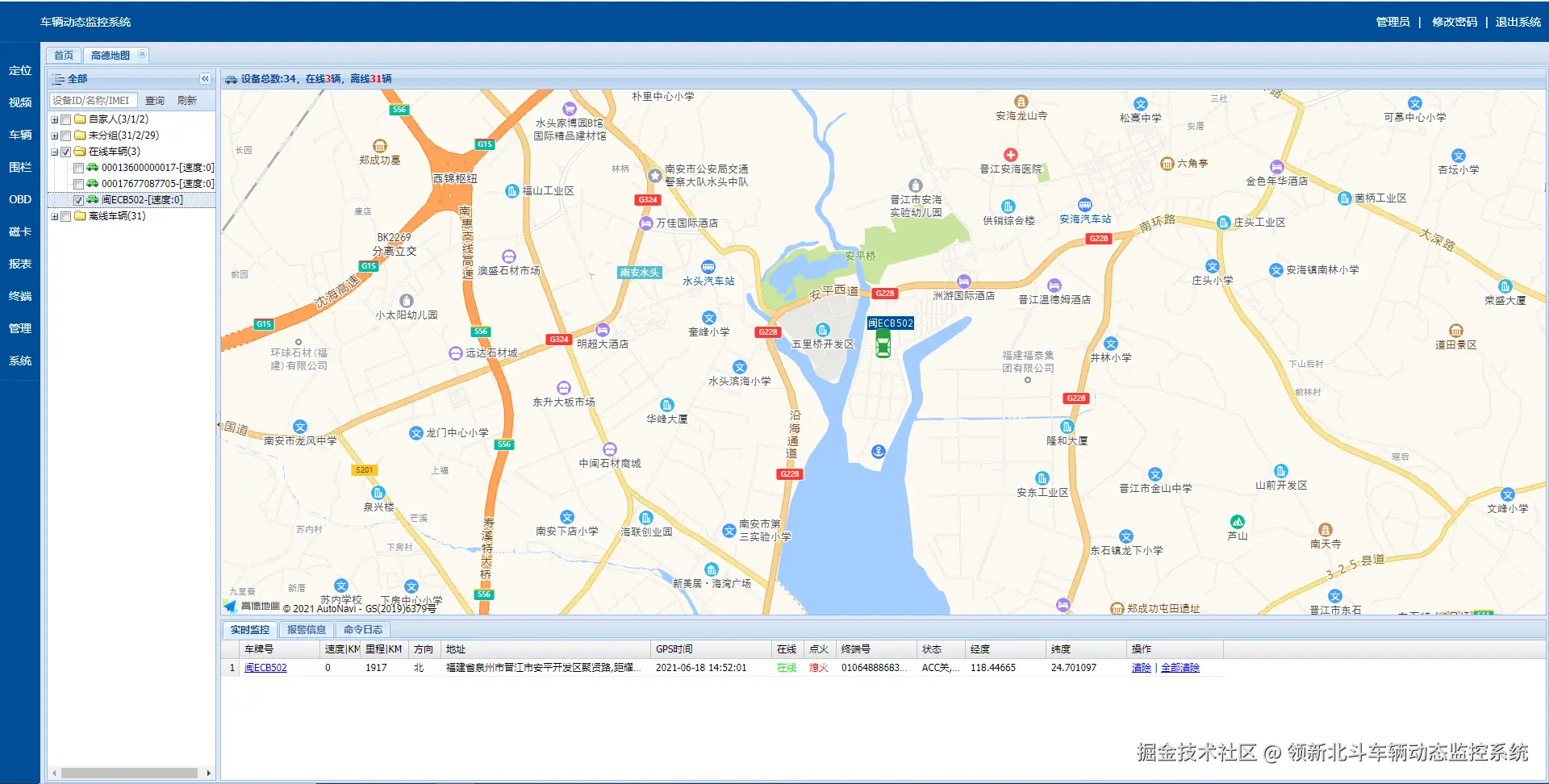Click the 芦山 mountain marker on map
Viewport: 1549px width, 784px height.
click(1238, 522)
